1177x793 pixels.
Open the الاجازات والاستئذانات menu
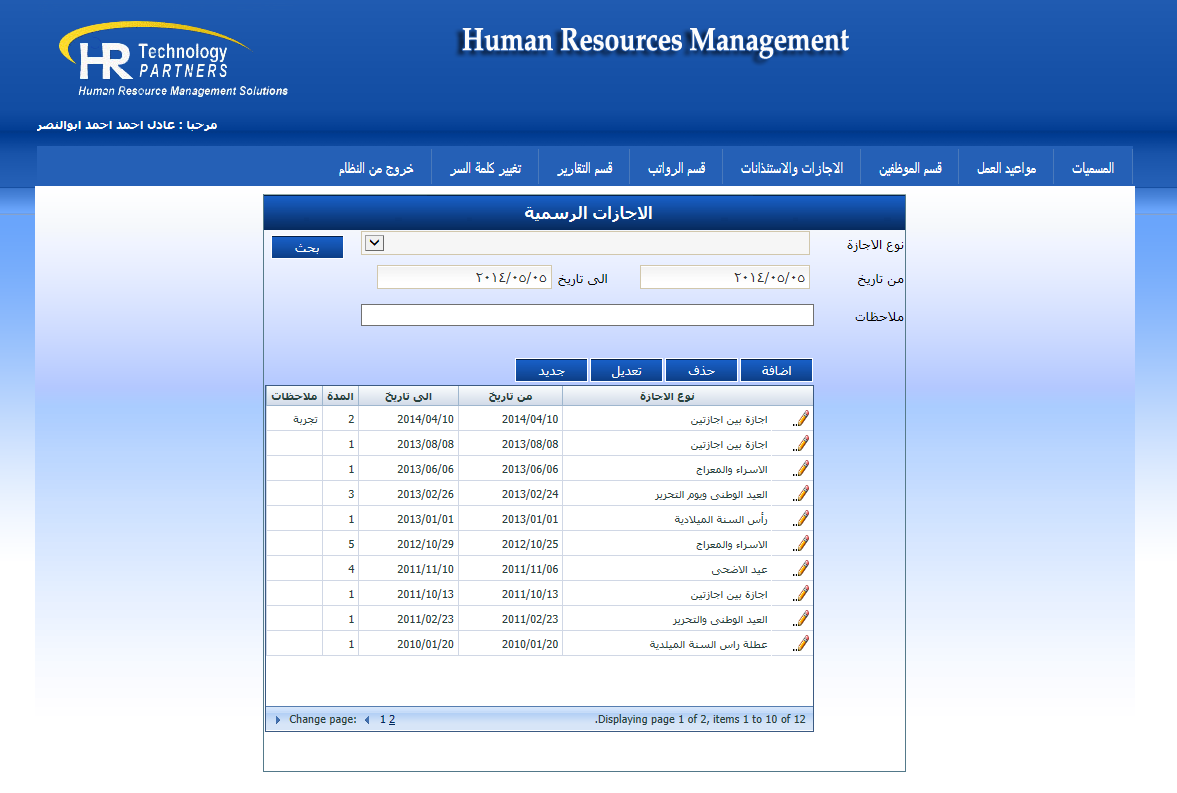[x=792, y=168]
